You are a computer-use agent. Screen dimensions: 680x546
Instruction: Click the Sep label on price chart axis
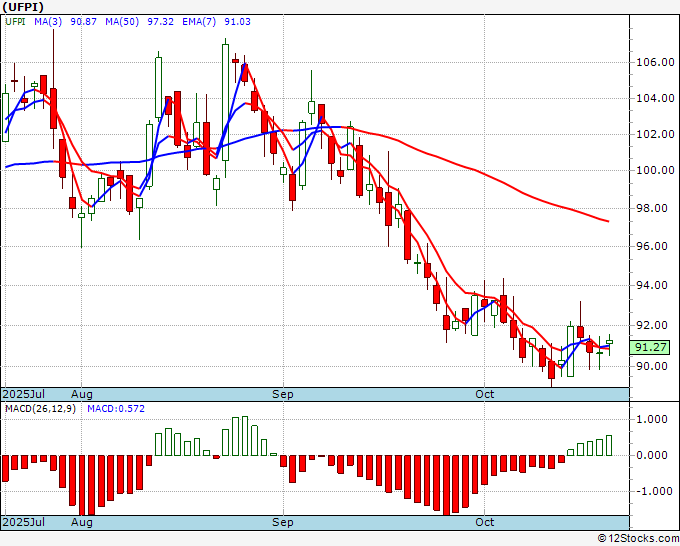pyautogui.click(x=283, y=394)
